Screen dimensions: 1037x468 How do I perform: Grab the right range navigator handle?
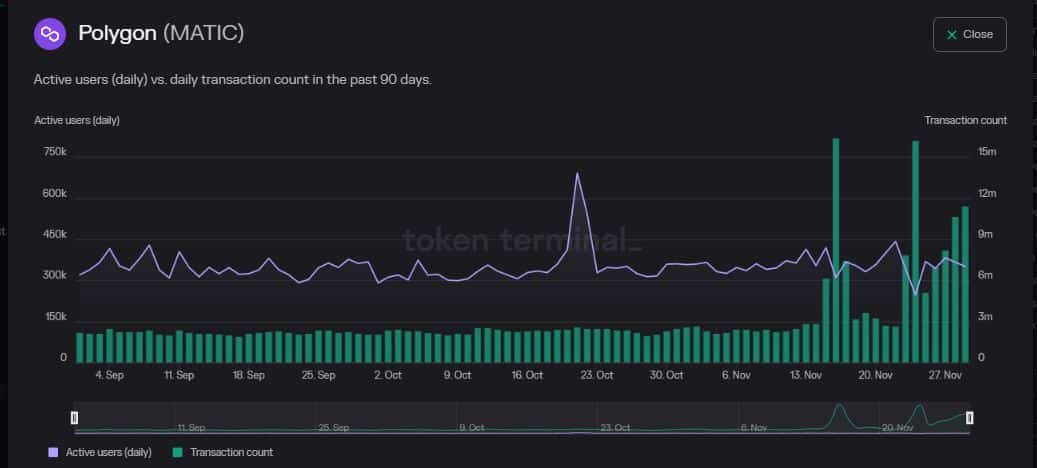click(x=970, y=417)
